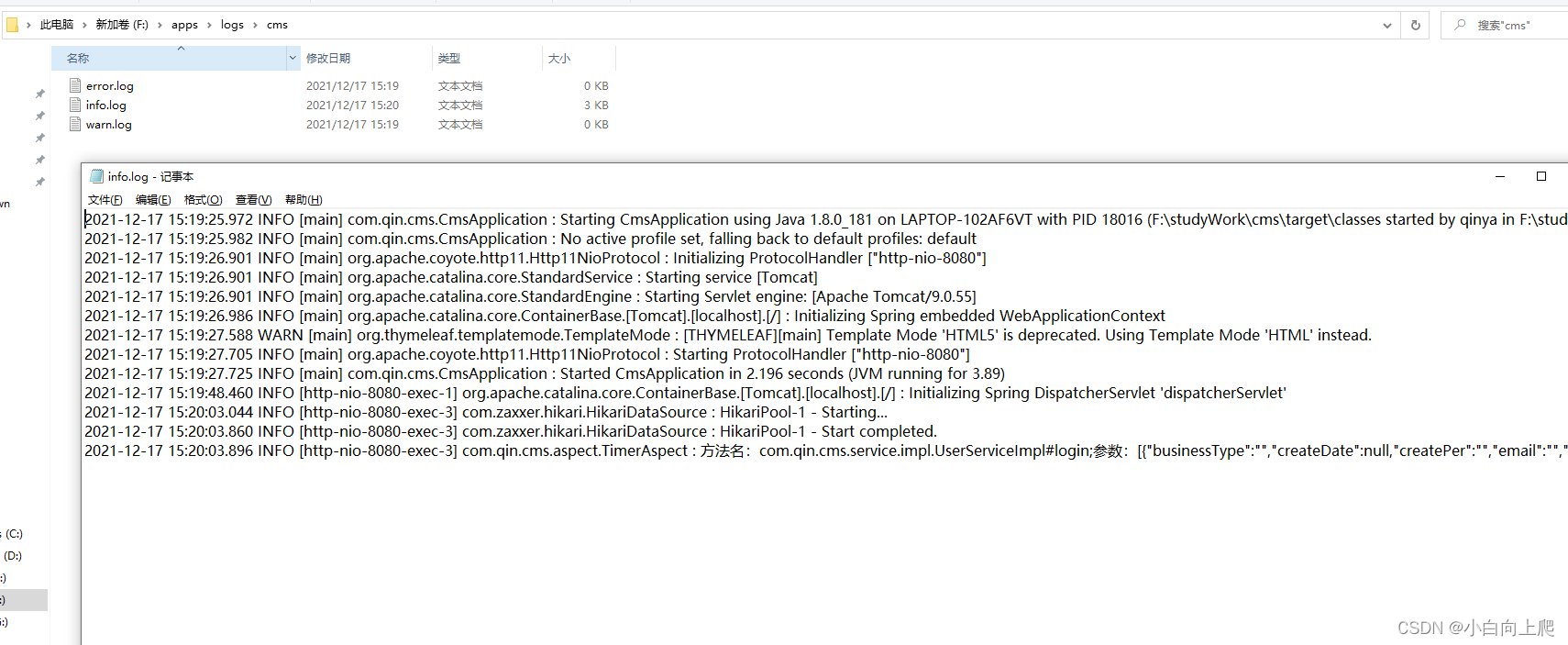Image resolution: width=1568 pixels, height=645 pixels.
Task: Open the 编辑(E) menu in Notepad
Action: click(153, 199)
